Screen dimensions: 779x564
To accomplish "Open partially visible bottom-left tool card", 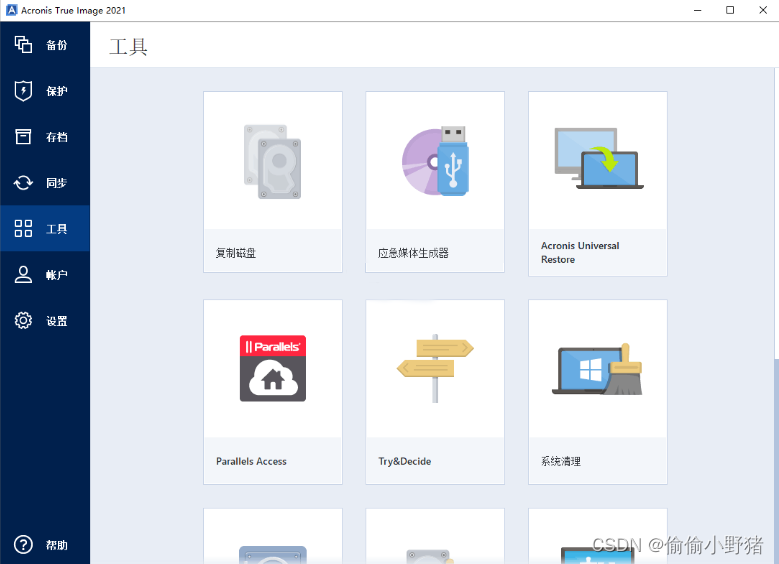I will pos(273,536).
